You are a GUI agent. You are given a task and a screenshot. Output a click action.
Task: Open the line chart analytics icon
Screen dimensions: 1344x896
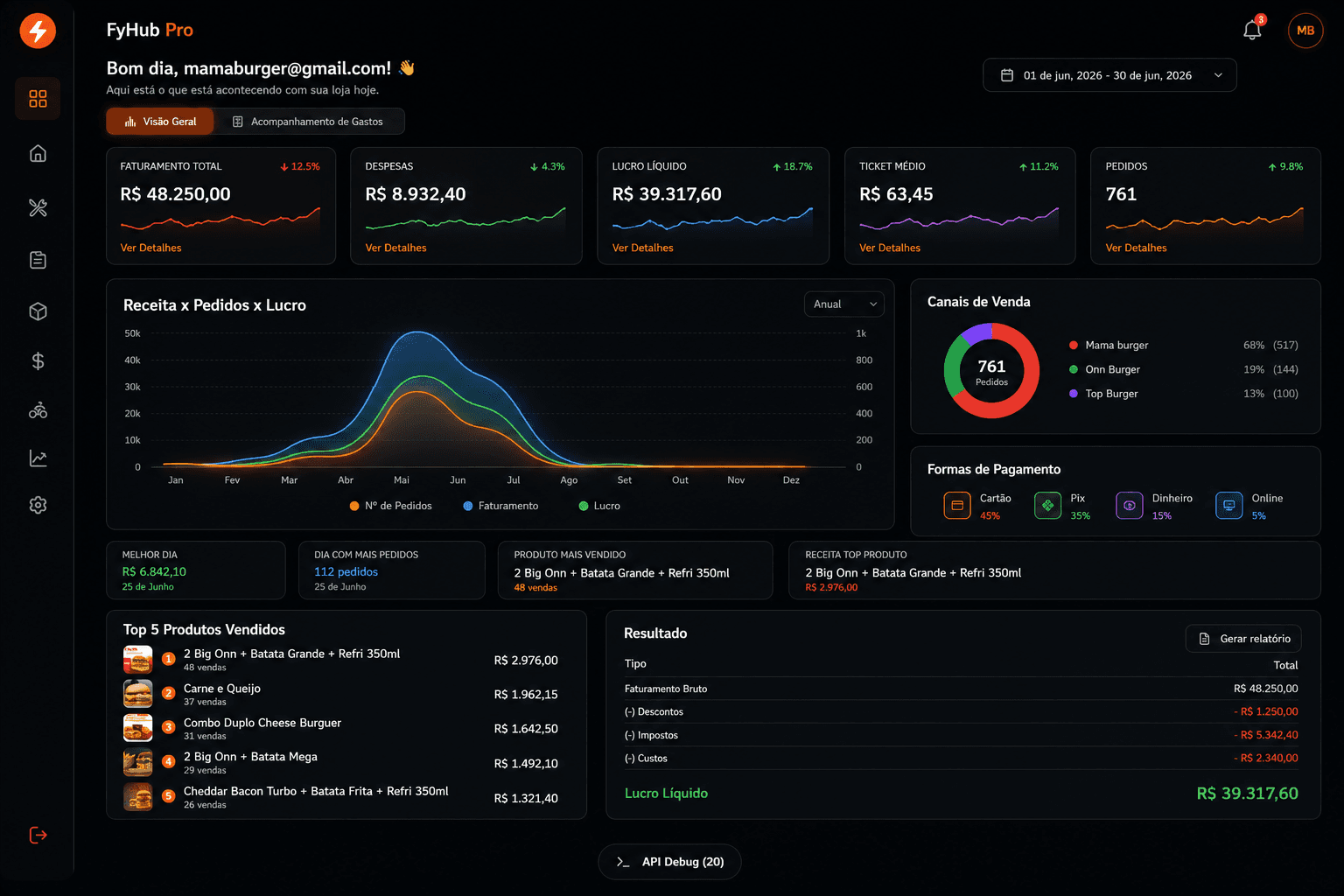38,458
